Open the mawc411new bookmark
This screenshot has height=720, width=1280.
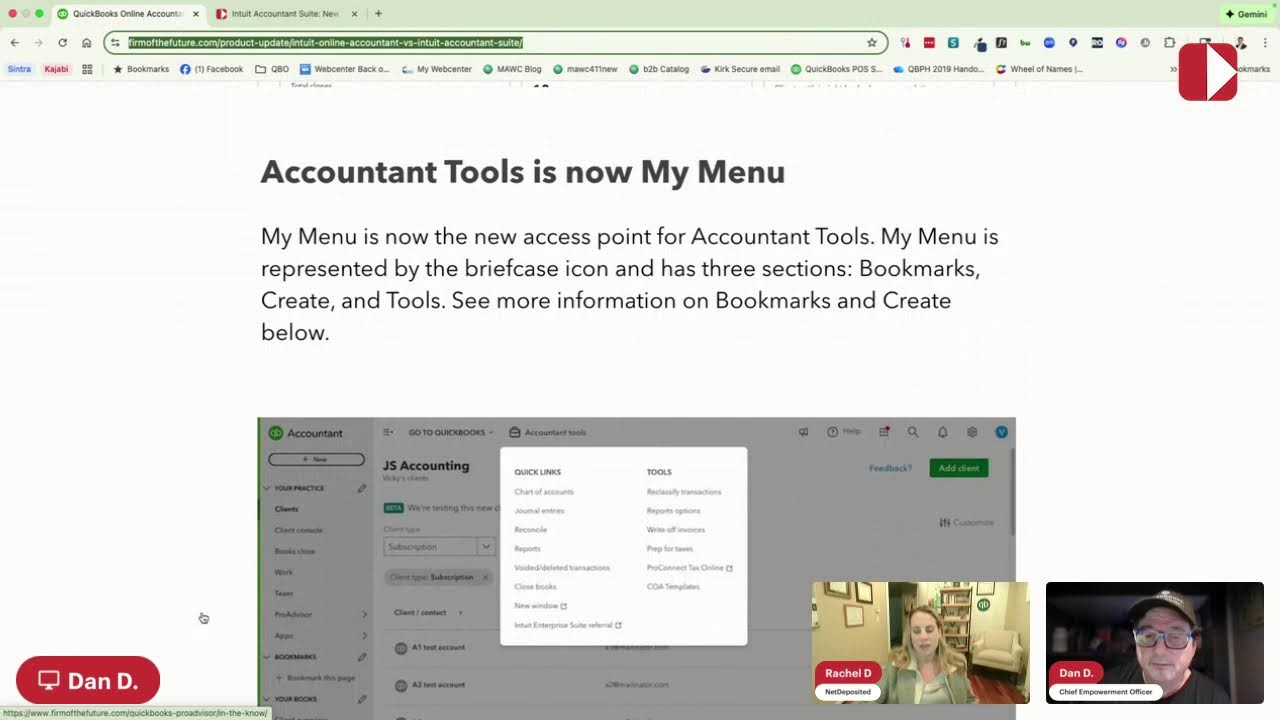(585, 69)
